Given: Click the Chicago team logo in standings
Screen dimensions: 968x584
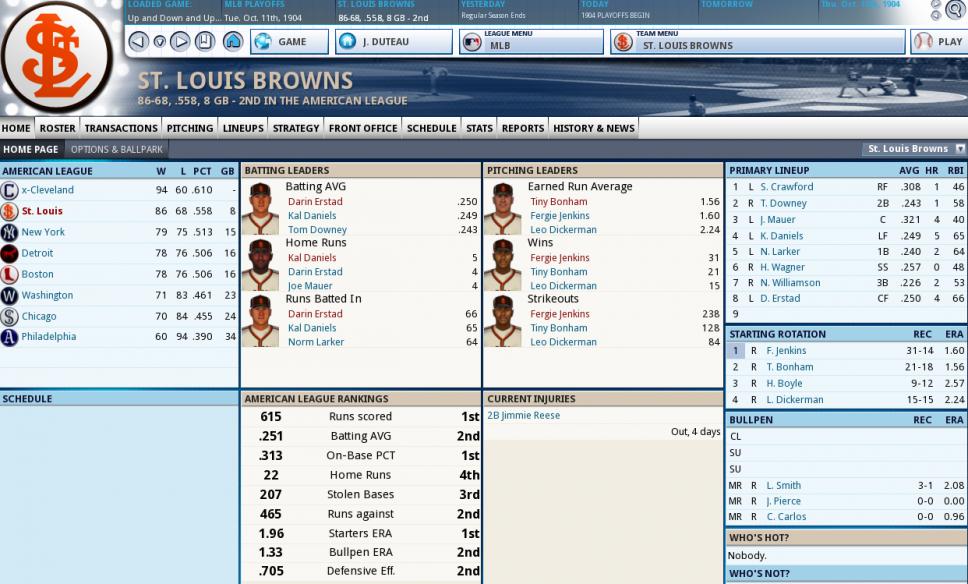Looking at the screenshot, I should pyautogui.click(x=9, y=316).
